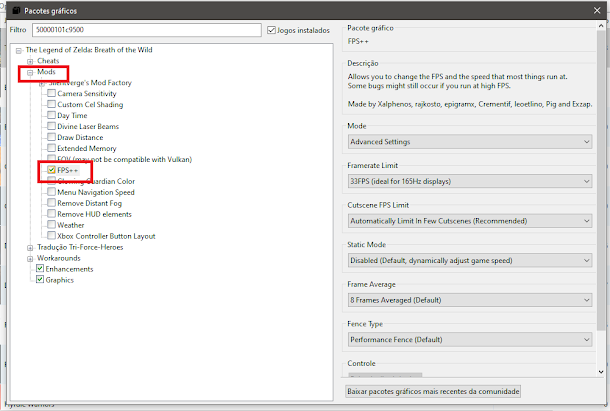
Task: Click the settings panel scrollbar up arrow
Action: click(x=601, y=26)
